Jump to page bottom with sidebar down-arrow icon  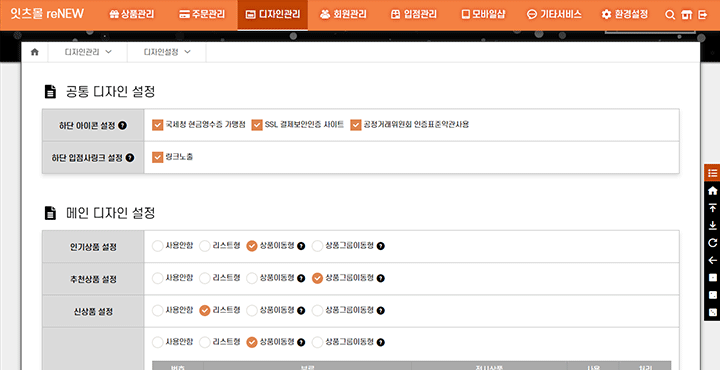tap(712, 225)
